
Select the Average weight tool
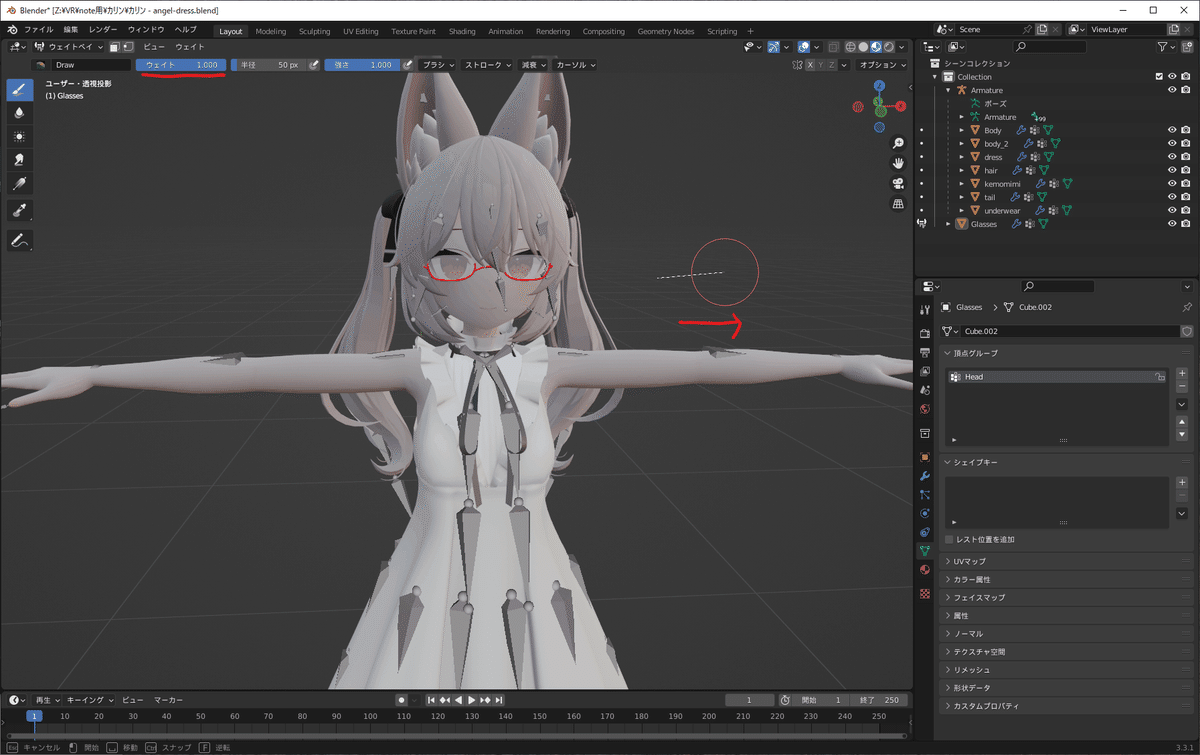pyautogui.click(x=20, y=136)
